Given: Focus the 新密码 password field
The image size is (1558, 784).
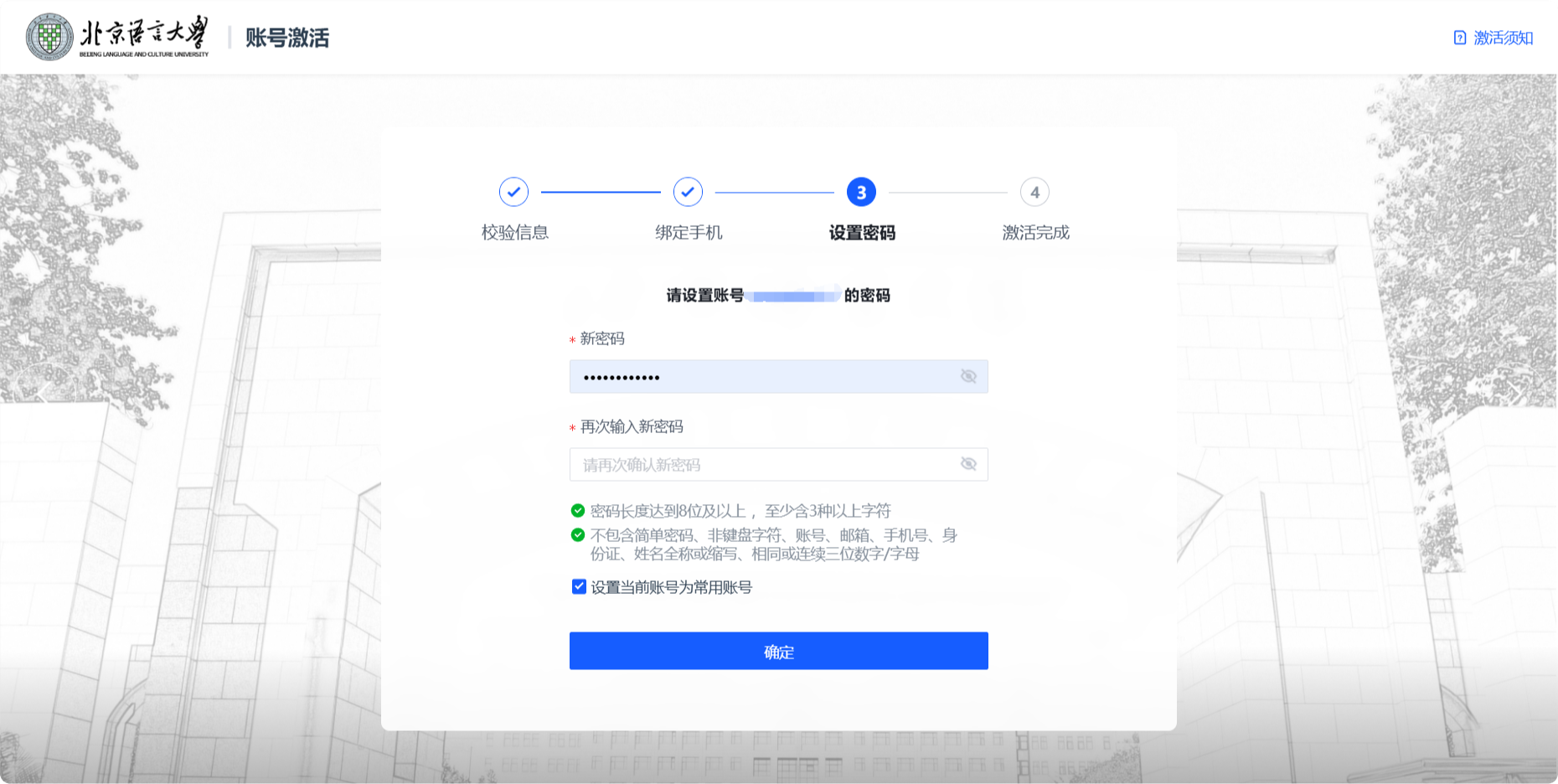Looking at the screenshot, I should (762, 377).
